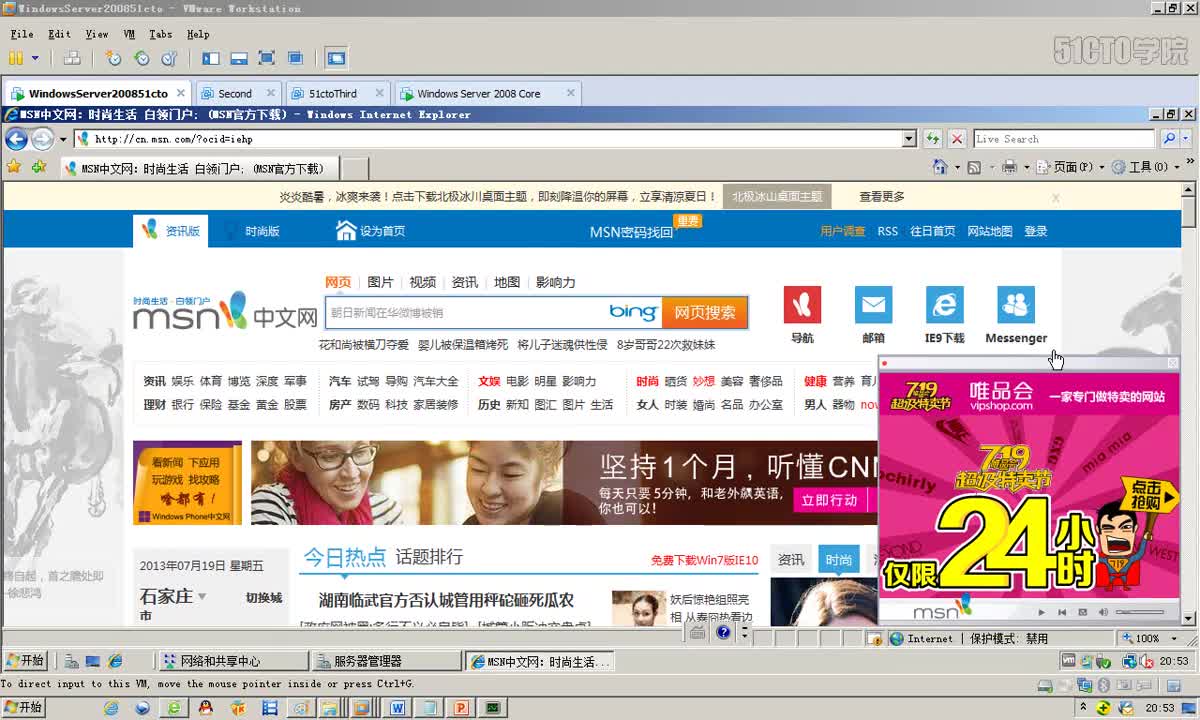Image resolution: width=1200 pixels, height=720 pixels.
Task: Click the 设为首页 home icon link
Action: click(371, 231)
